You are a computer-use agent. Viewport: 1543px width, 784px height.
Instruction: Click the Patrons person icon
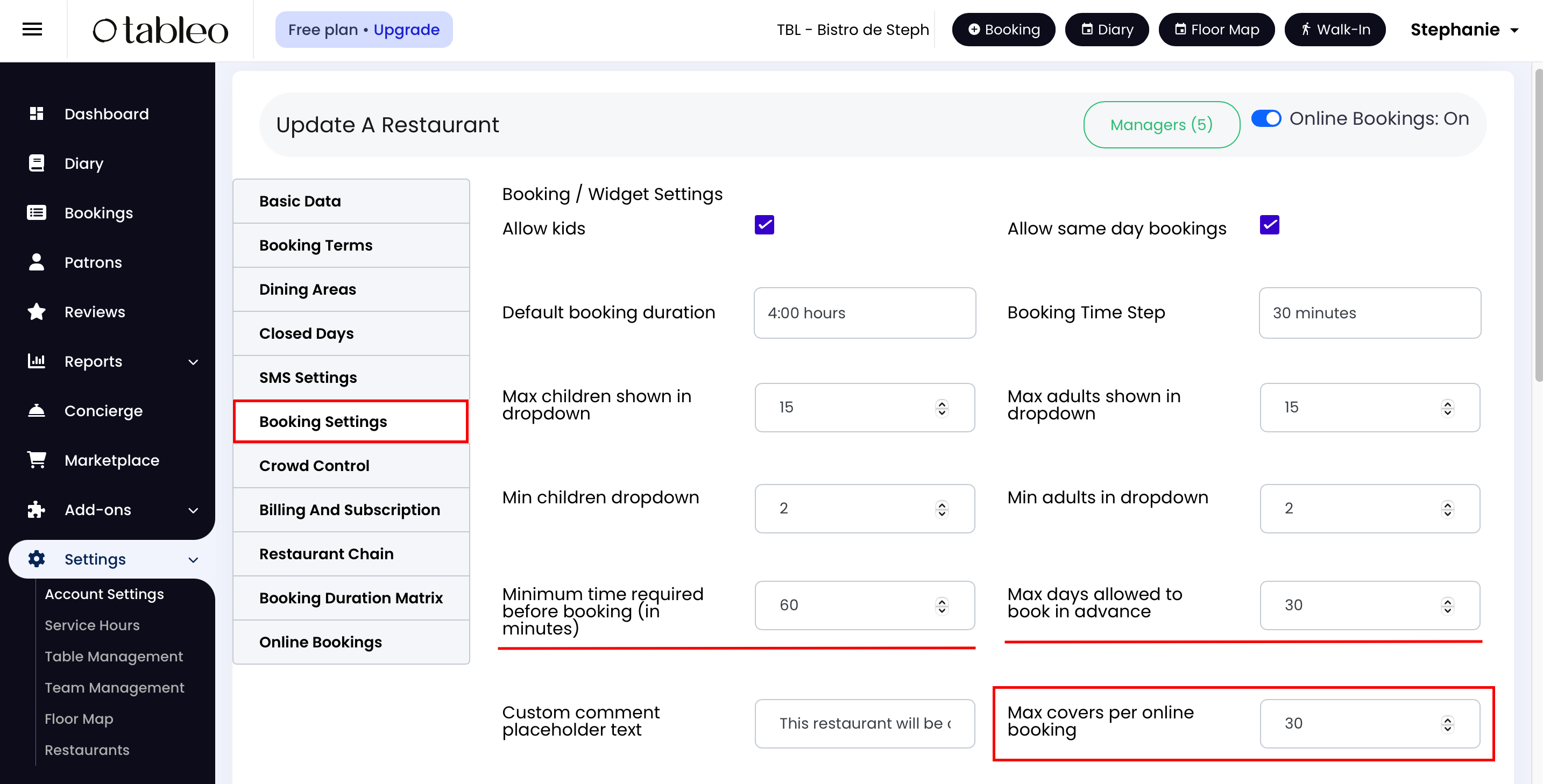[x=37, y=262]
